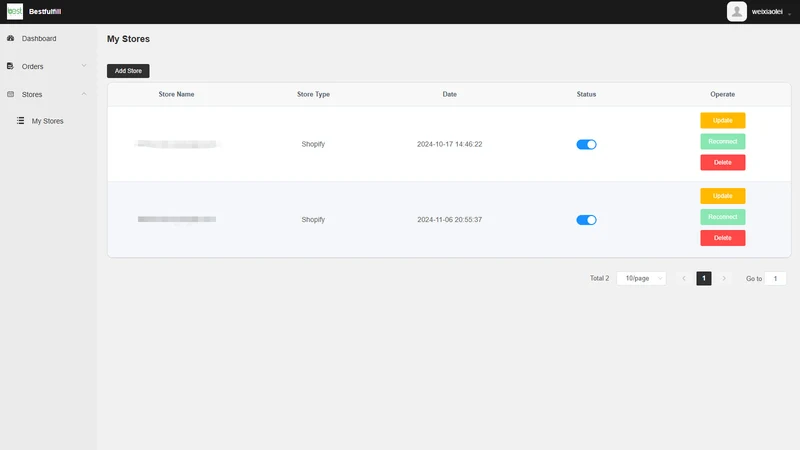Click date 2024-10-17 14:46:22 cell

449,144
